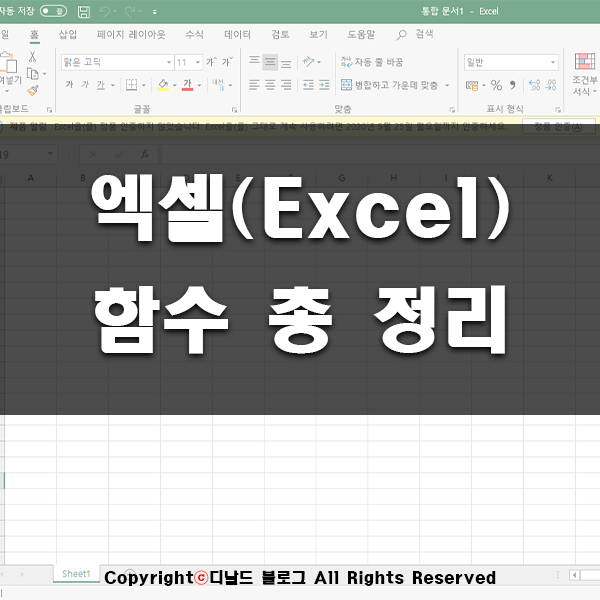
Task: Click the phonetic guide 내천 icon
Action: pos(218,85)
